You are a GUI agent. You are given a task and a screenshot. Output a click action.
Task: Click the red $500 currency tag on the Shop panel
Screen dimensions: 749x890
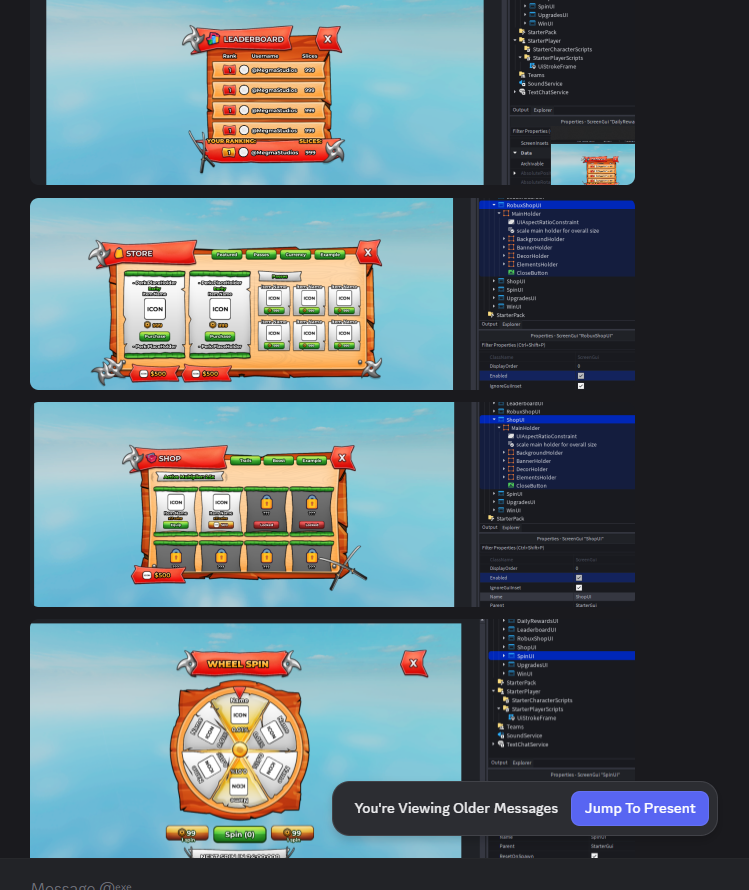coord(159,575)
